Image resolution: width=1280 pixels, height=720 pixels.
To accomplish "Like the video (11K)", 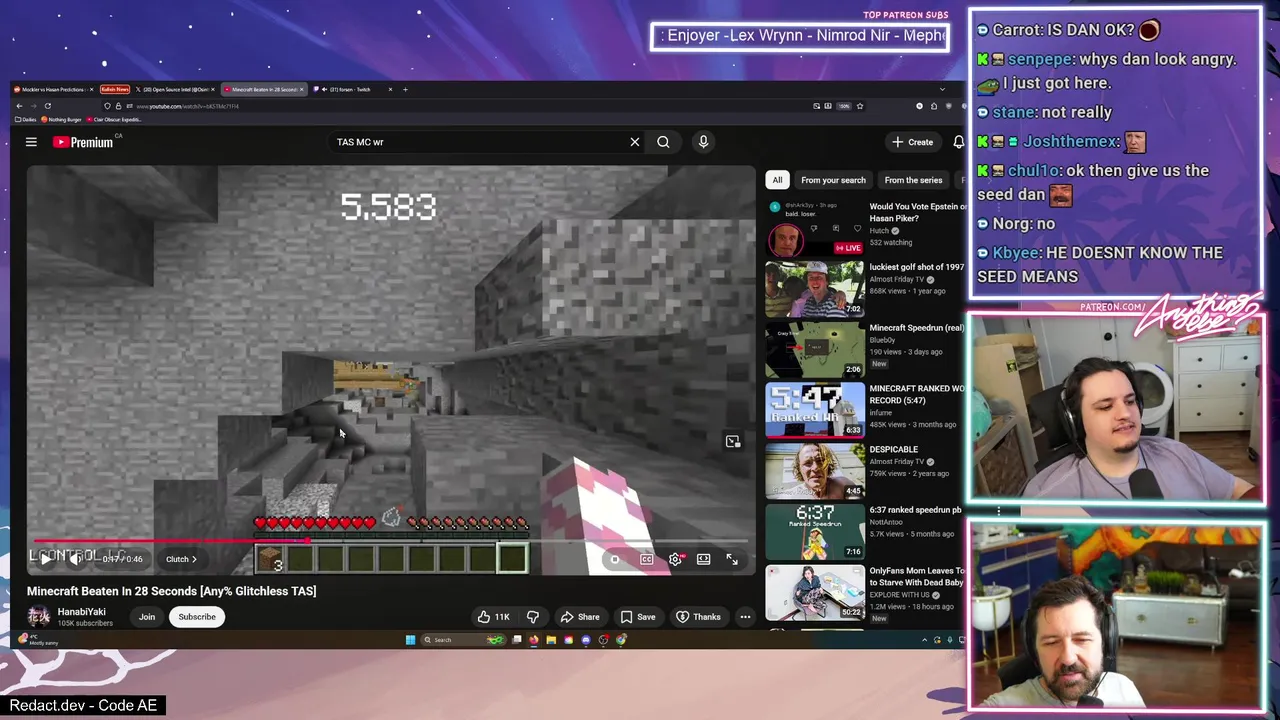I will point(494,617).
